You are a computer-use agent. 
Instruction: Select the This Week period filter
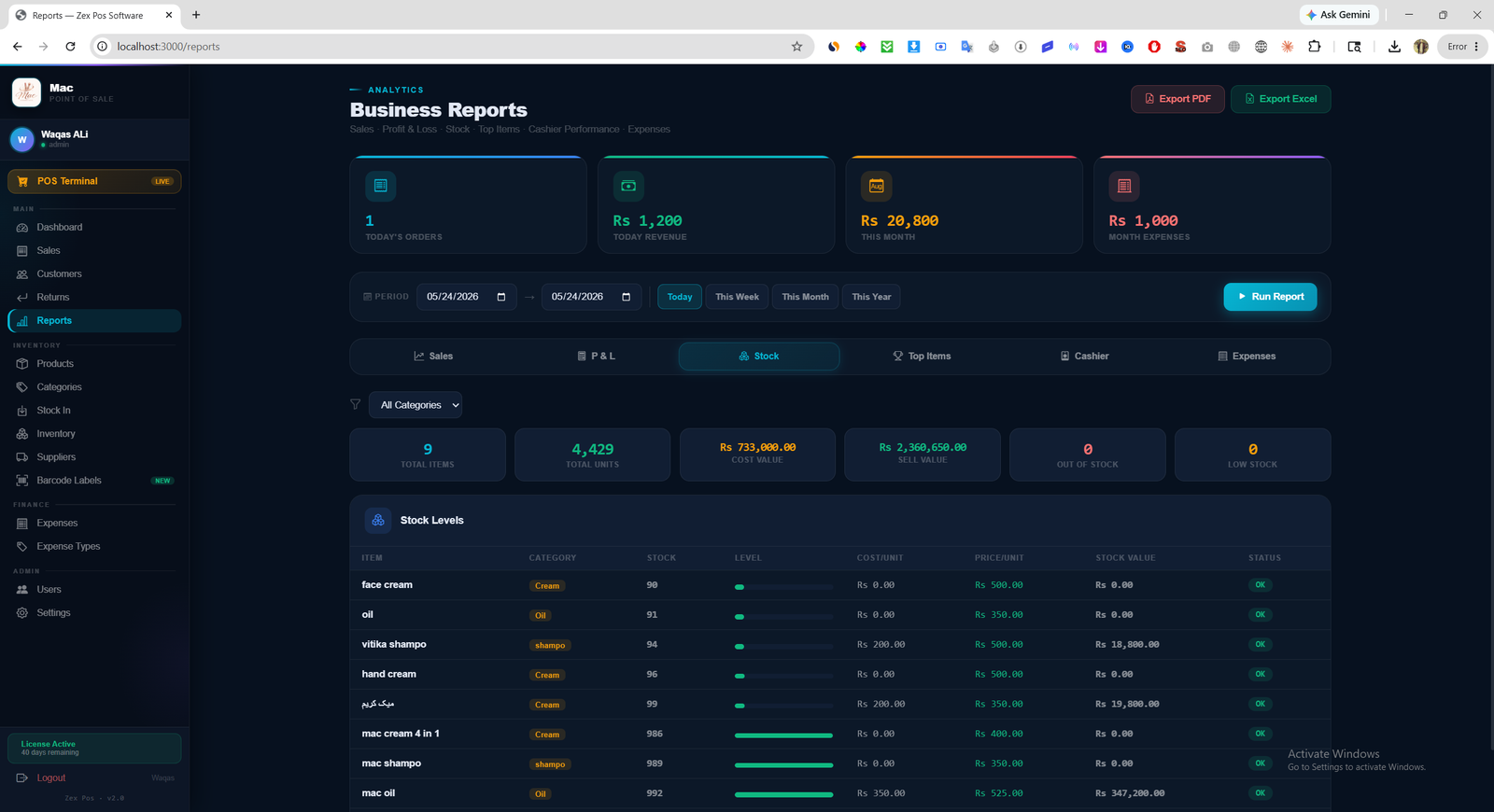click(x=737, y=297)
